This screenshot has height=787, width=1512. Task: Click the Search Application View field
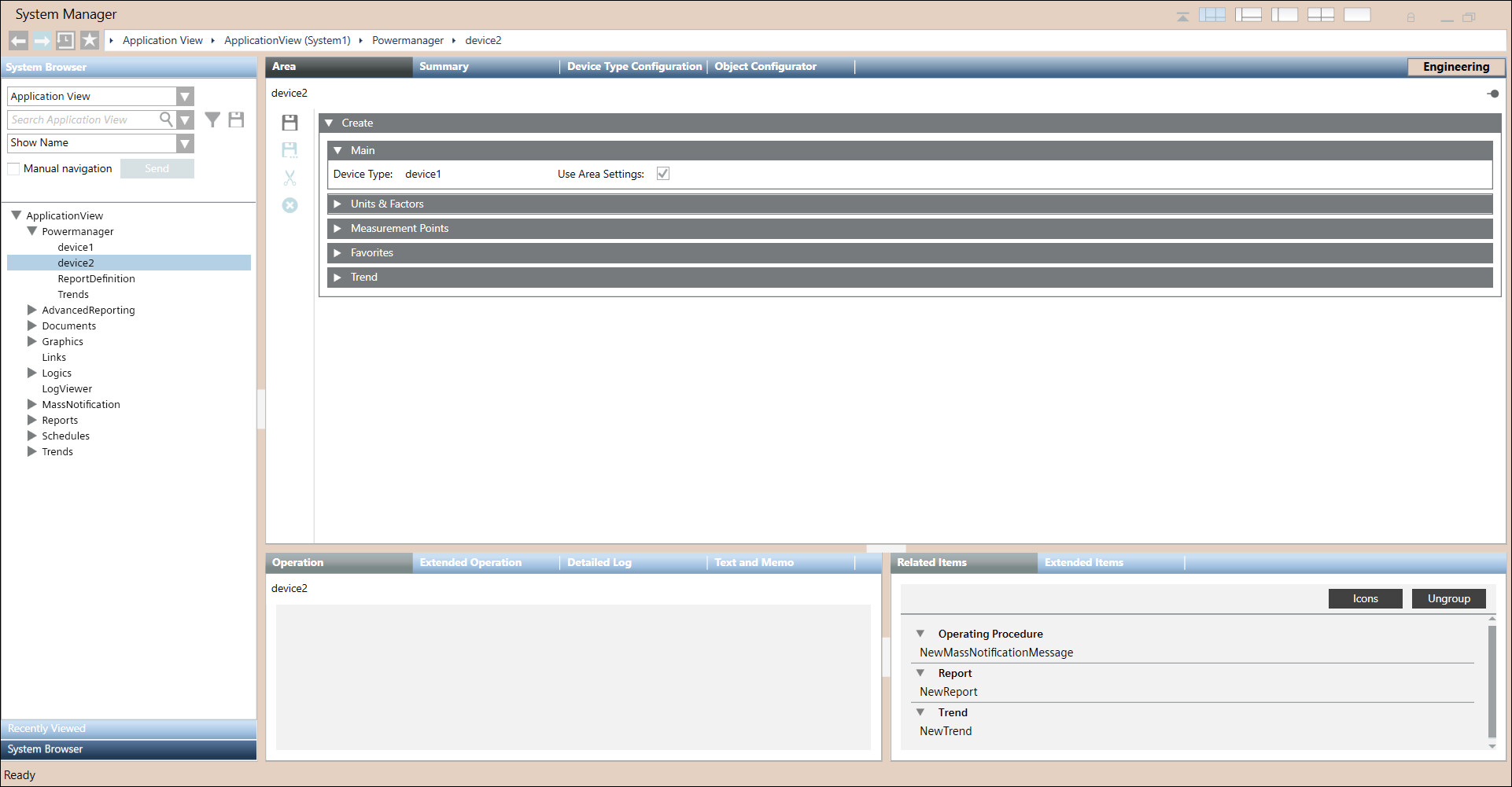83,120
